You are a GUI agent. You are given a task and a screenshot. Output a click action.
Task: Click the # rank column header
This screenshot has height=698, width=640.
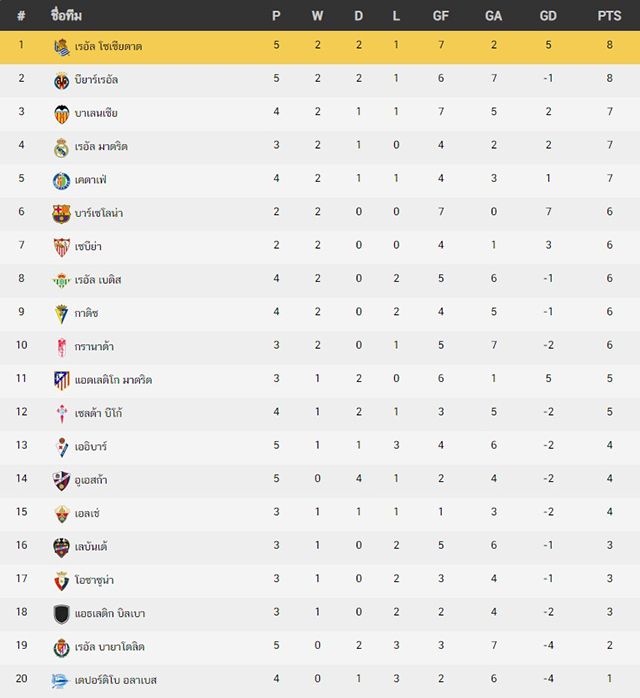(21, 16)
